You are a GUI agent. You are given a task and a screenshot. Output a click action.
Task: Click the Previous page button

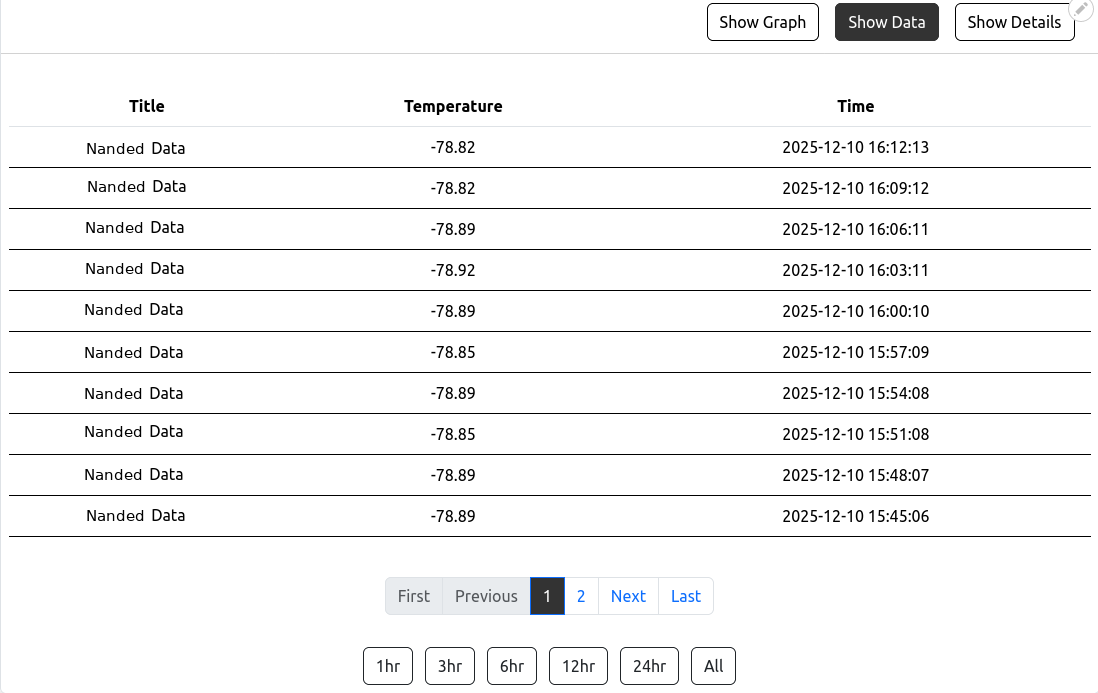click(x=486, y=596)
